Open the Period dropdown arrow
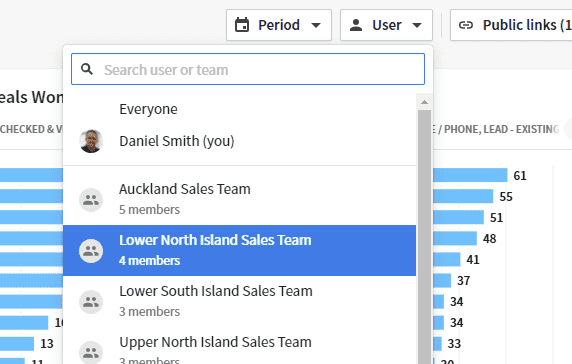The image size is (572, 364). click(316, 25)
